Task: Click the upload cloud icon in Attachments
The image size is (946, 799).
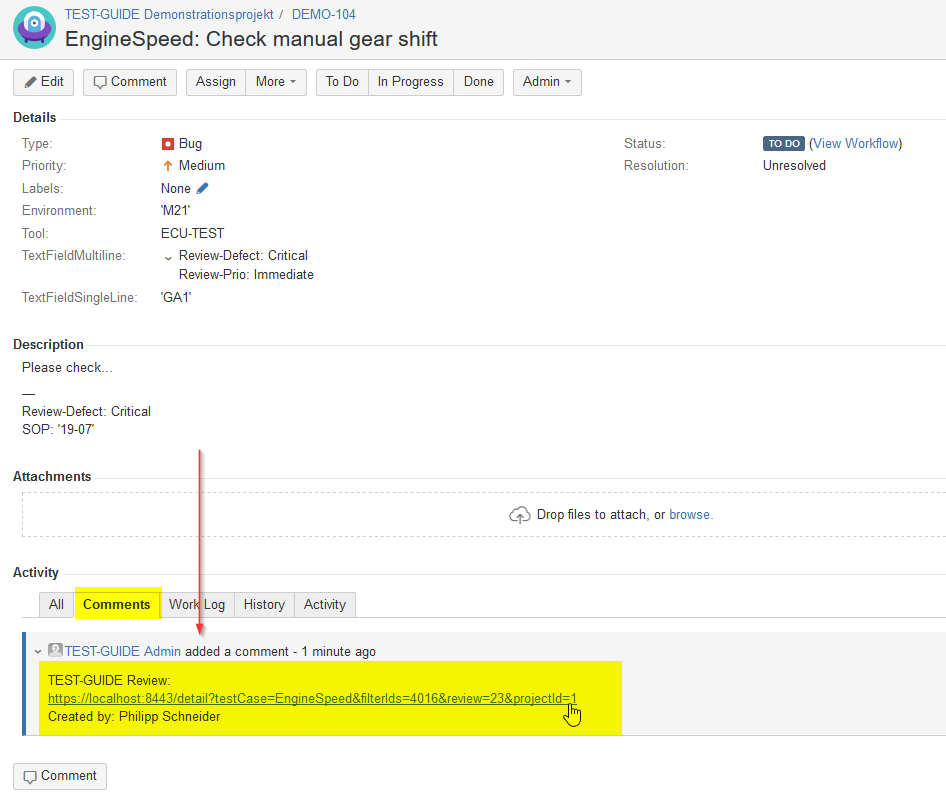Action: click(x=520, y=515)
